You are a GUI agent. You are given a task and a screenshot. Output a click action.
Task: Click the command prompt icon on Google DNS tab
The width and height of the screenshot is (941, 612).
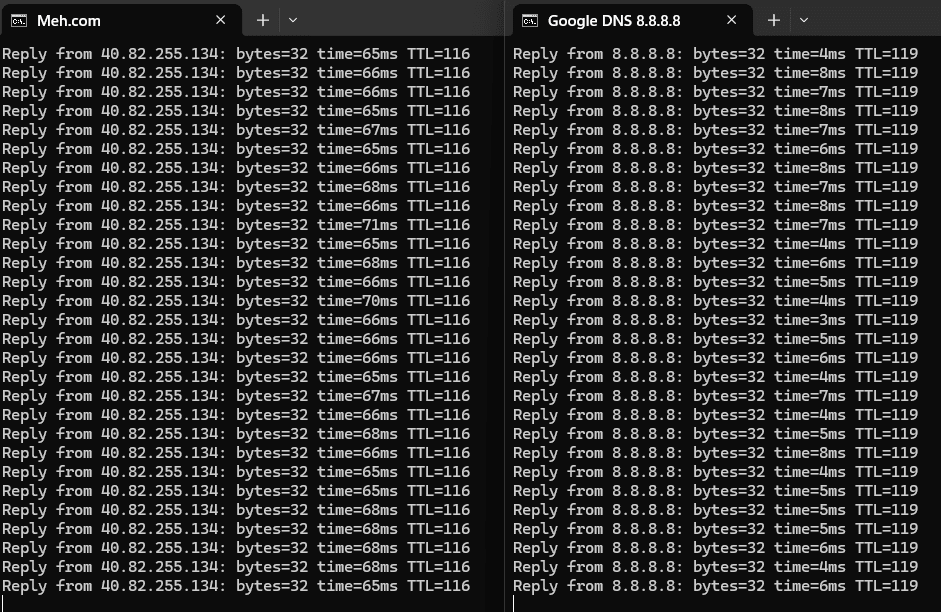click(530, 21)
